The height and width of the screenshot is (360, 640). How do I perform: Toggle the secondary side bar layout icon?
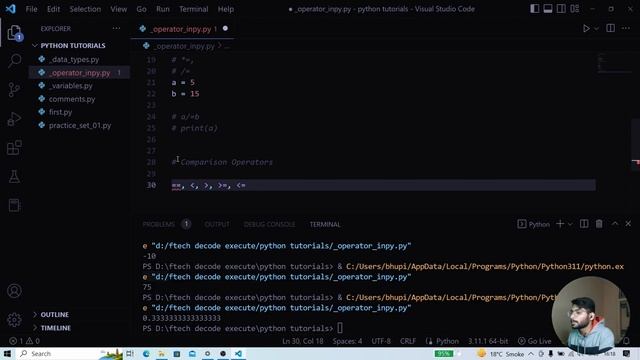(x=561, y=9)
